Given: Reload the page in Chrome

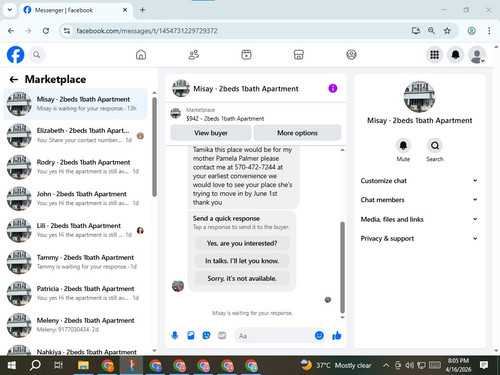Looking at the screenshot, I should [x=46, y=31].
